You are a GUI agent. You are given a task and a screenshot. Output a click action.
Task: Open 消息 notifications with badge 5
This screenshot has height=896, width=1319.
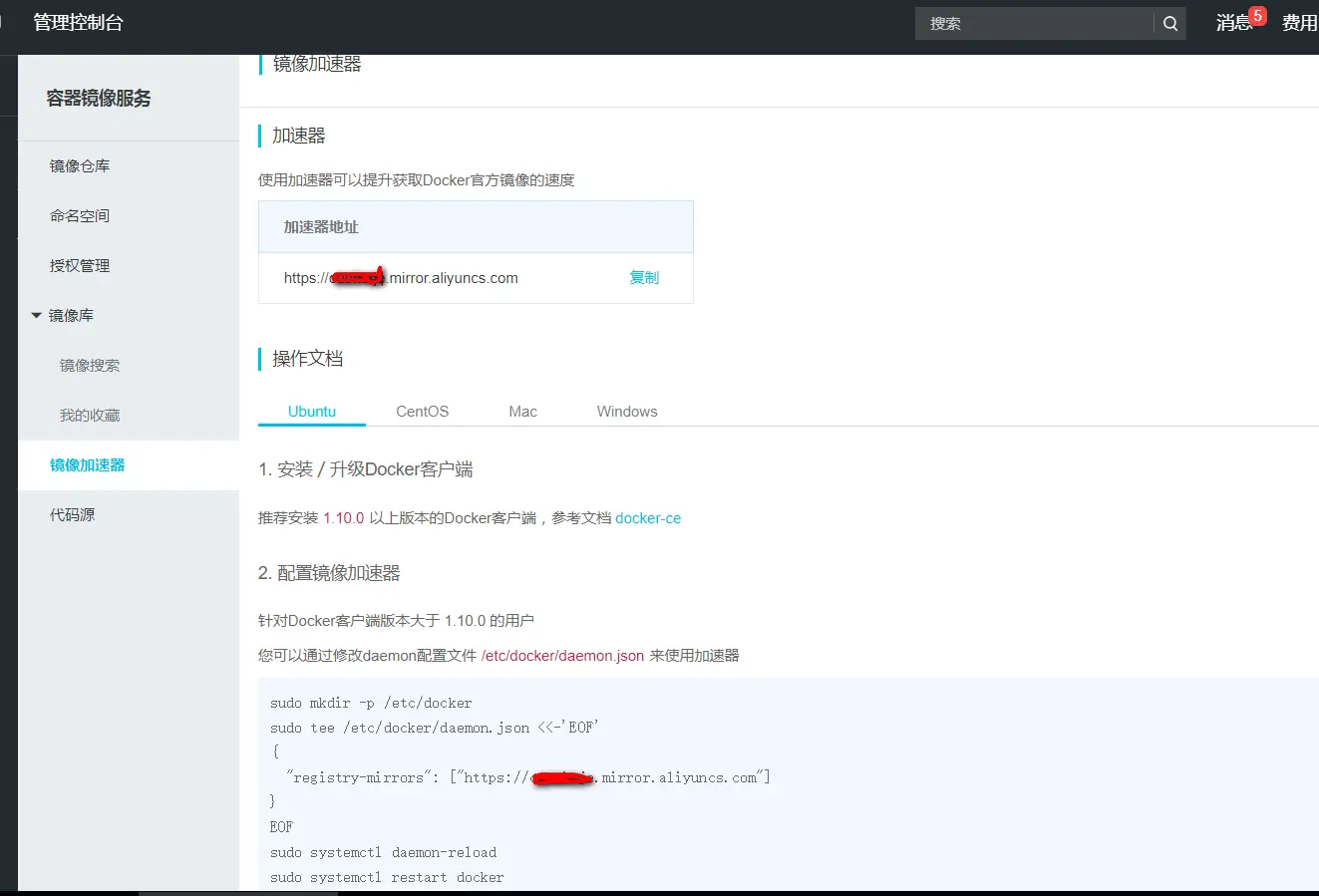(x=1234, y=24)
